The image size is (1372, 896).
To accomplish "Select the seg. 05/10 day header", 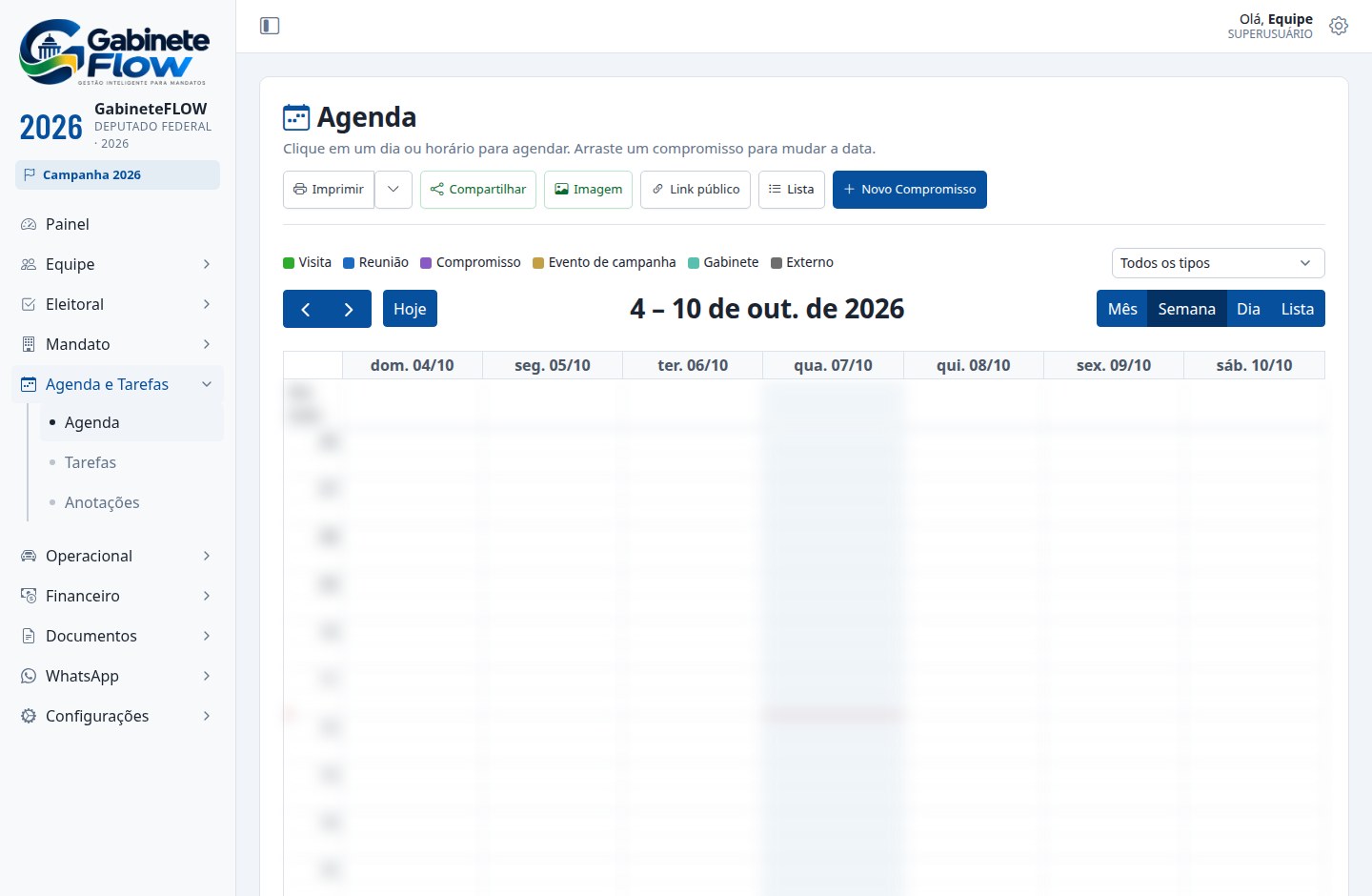I will [553, 365].
